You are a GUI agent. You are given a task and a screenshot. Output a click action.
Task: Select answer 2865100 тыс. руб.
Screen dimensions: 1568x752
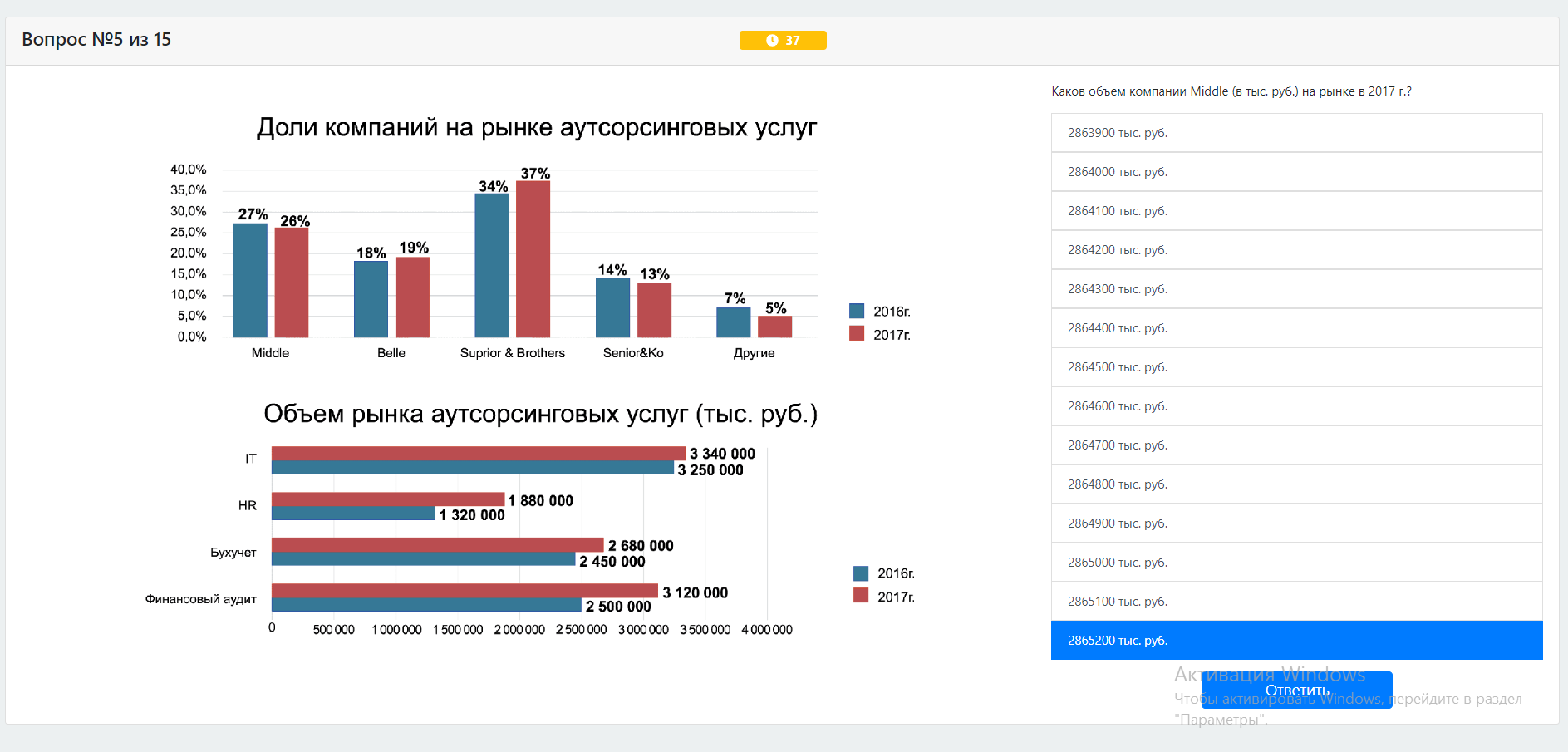1296,602
